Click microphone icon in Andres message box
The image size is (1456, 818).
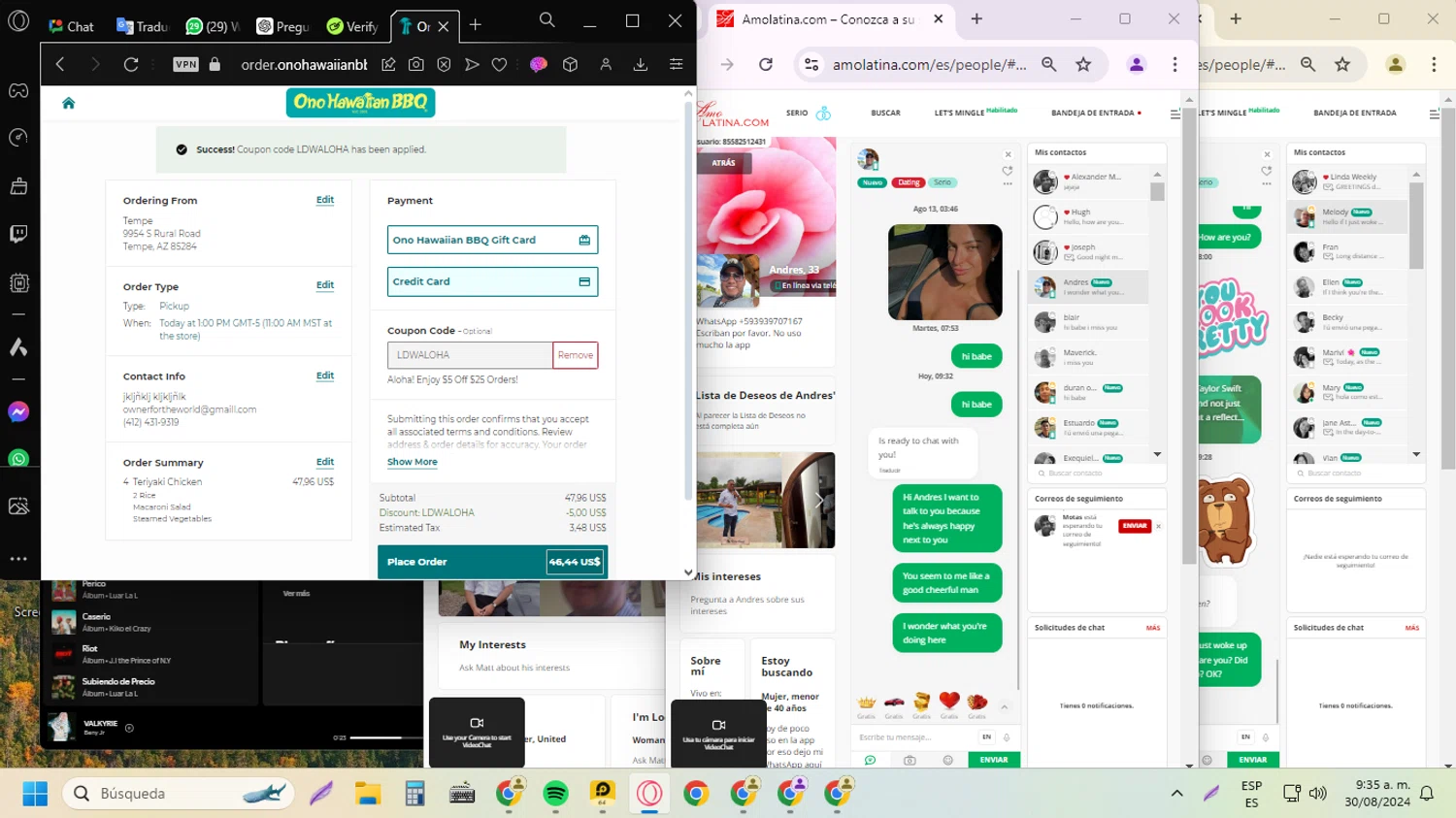click(x=1007, y=737)
